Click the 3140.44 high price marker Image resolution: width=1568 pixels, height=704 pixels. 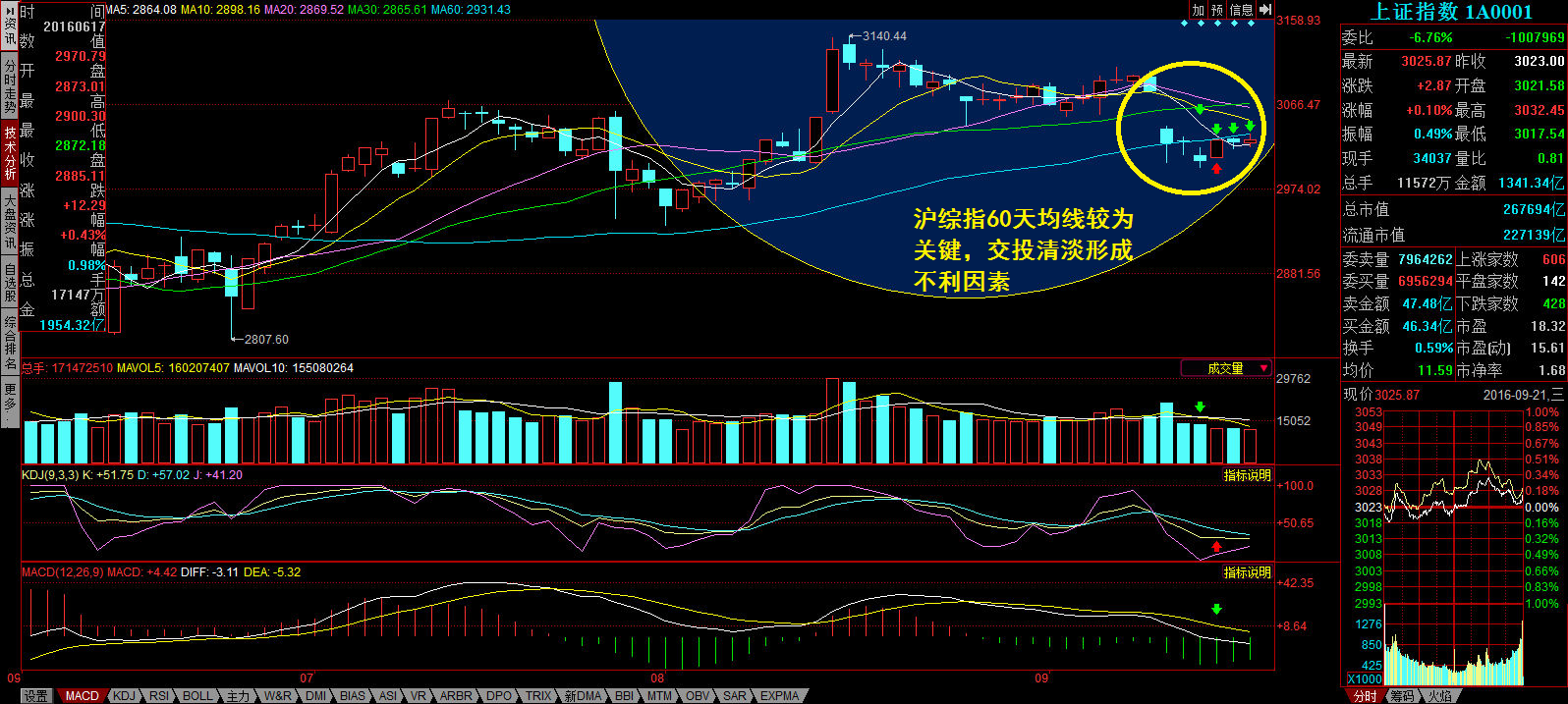click(884, 36)
